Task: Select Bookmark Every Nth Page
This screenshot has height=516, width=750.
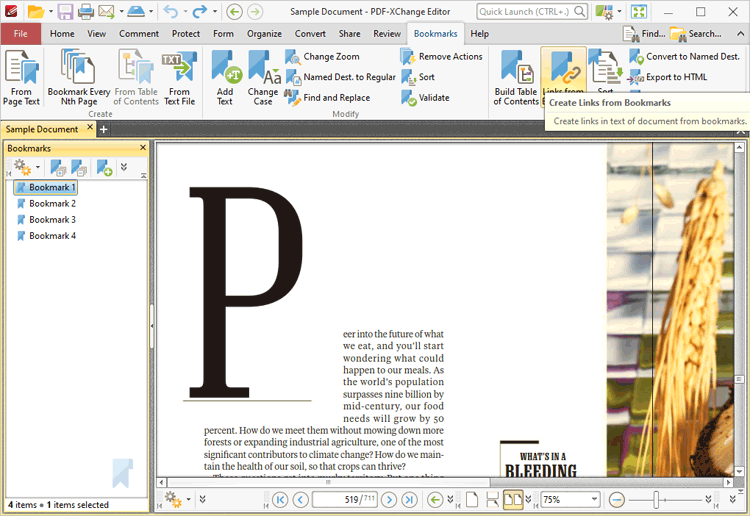Action: [x=79, y=77]
